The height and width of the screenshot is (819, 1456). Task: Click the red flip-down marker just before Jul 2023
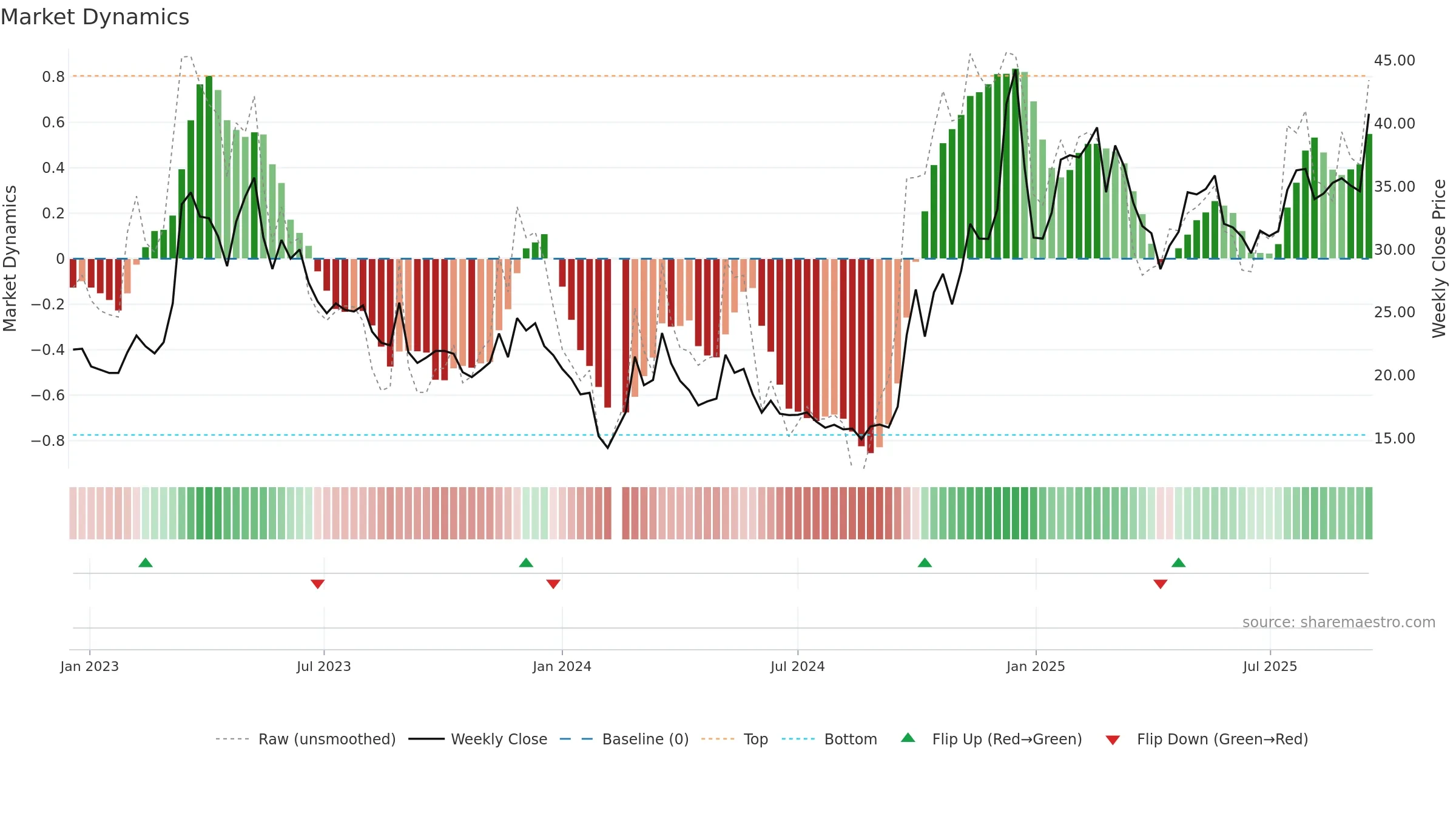[x=317, y=584]
